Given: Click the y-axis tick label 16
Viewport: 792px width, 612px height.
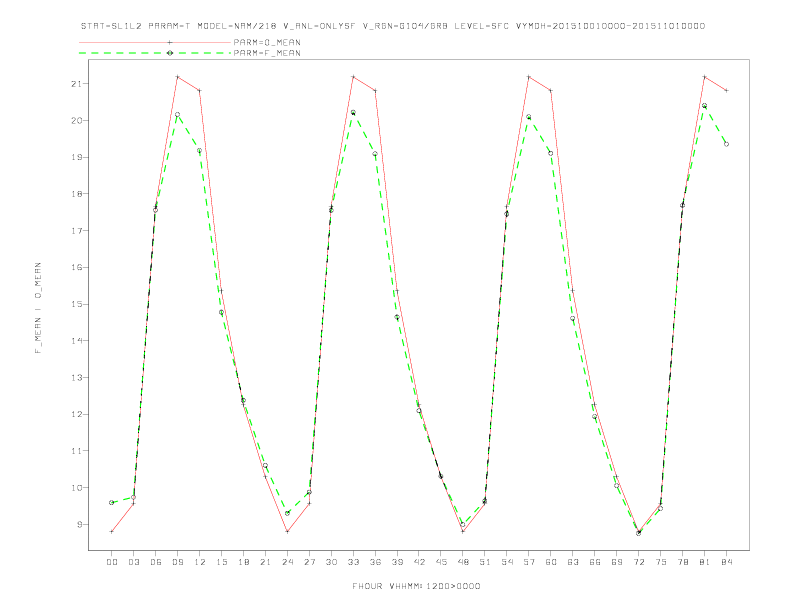Looking at the screenshot, I should coord(76,268).
